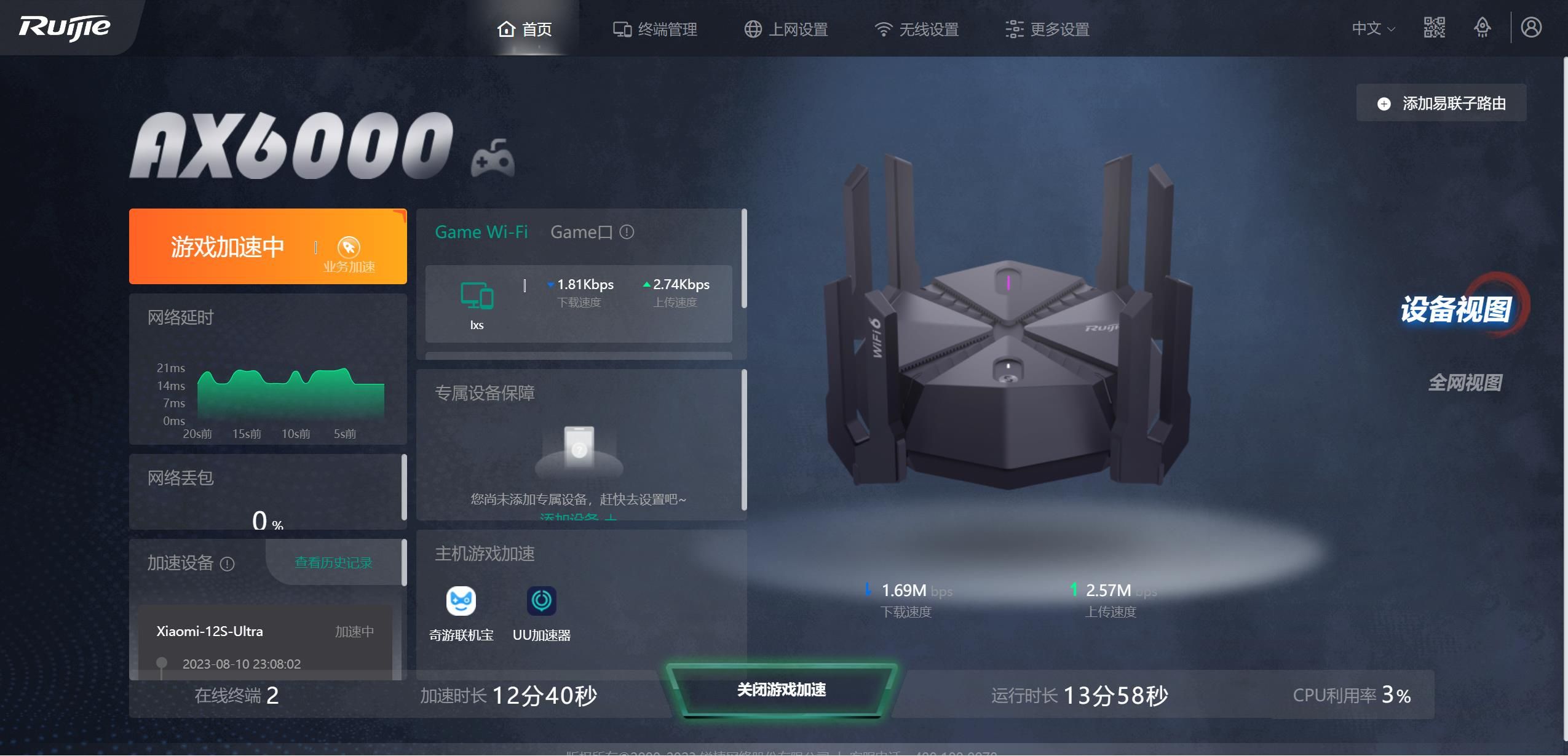
Task: Open 查看历史记录 link
Action: click(333, 563)
